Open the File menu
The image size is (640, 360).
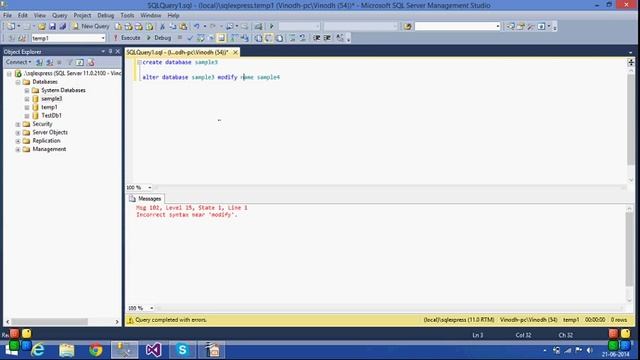tap(7, 16)
